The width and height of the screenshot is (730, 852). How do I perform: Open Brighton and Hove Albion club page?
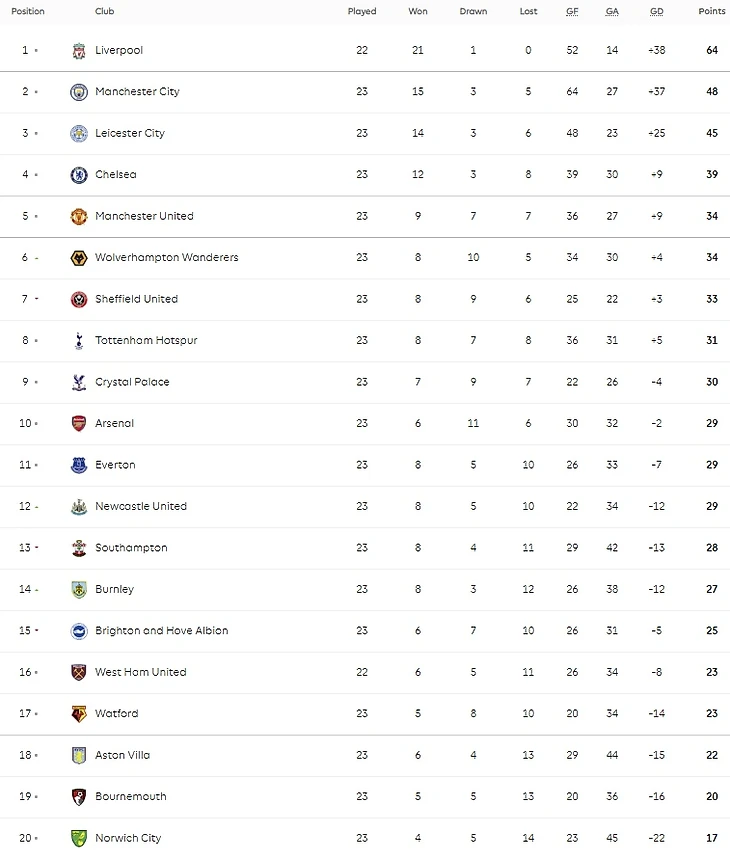tap(161, 631)
